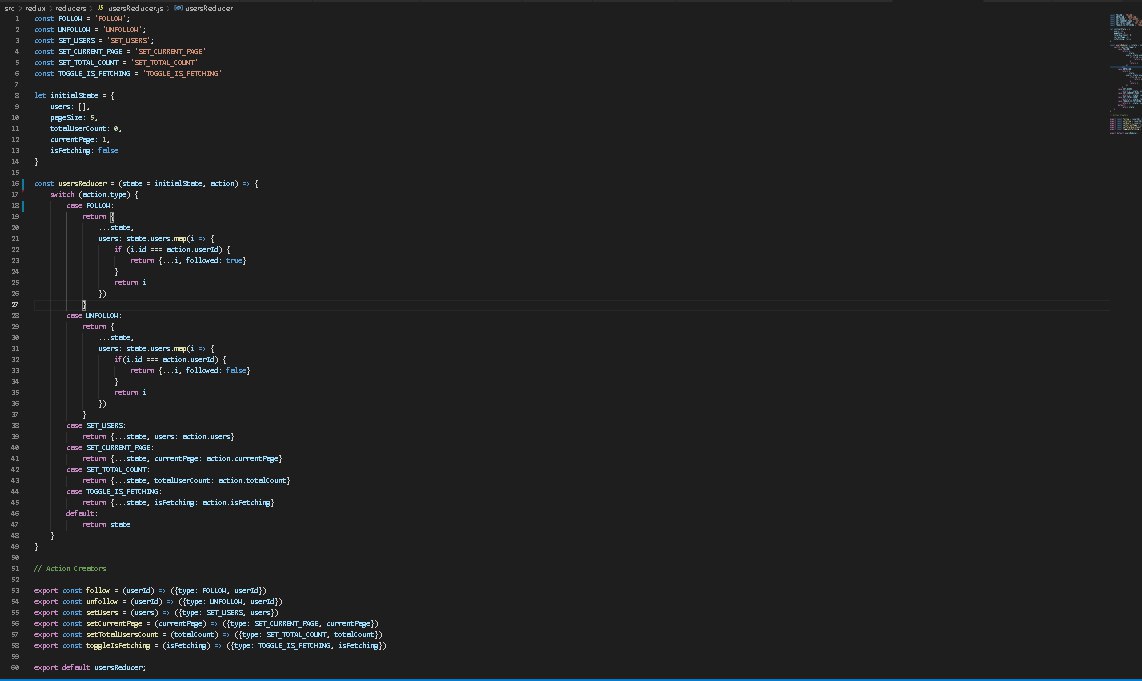Click the JS file icon in breadcrumb
1142x681 pixels.
point(101,8)
